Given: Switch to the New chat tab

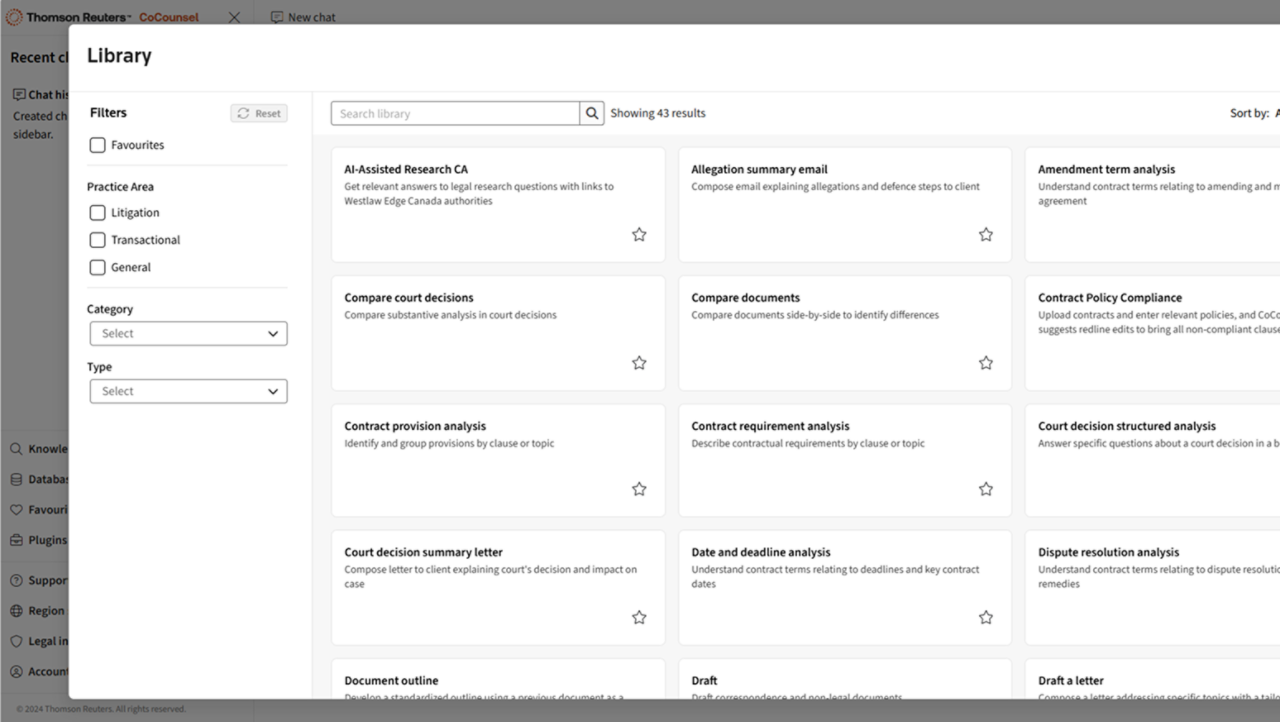Looking at the screenshot, I should pyautogui.click(x=303, y=17).
